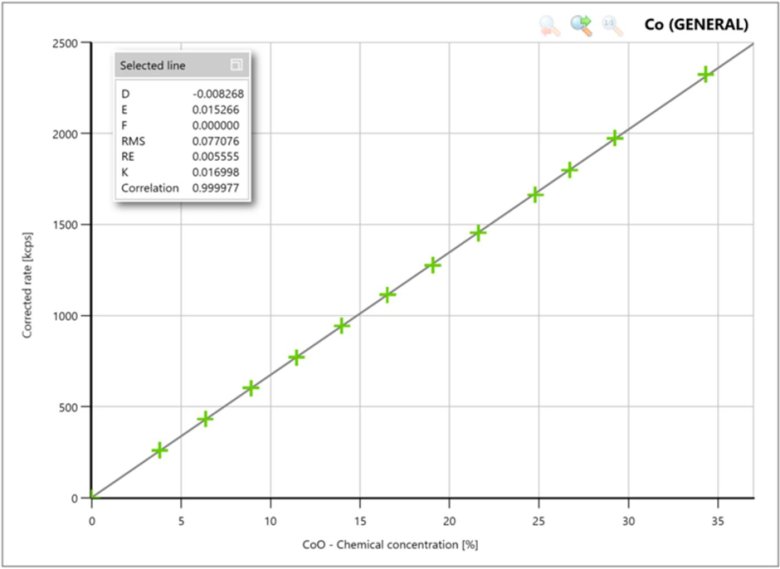Select the Co (GENERAL) chart title

pyautogui.click(x=696, y=25)
